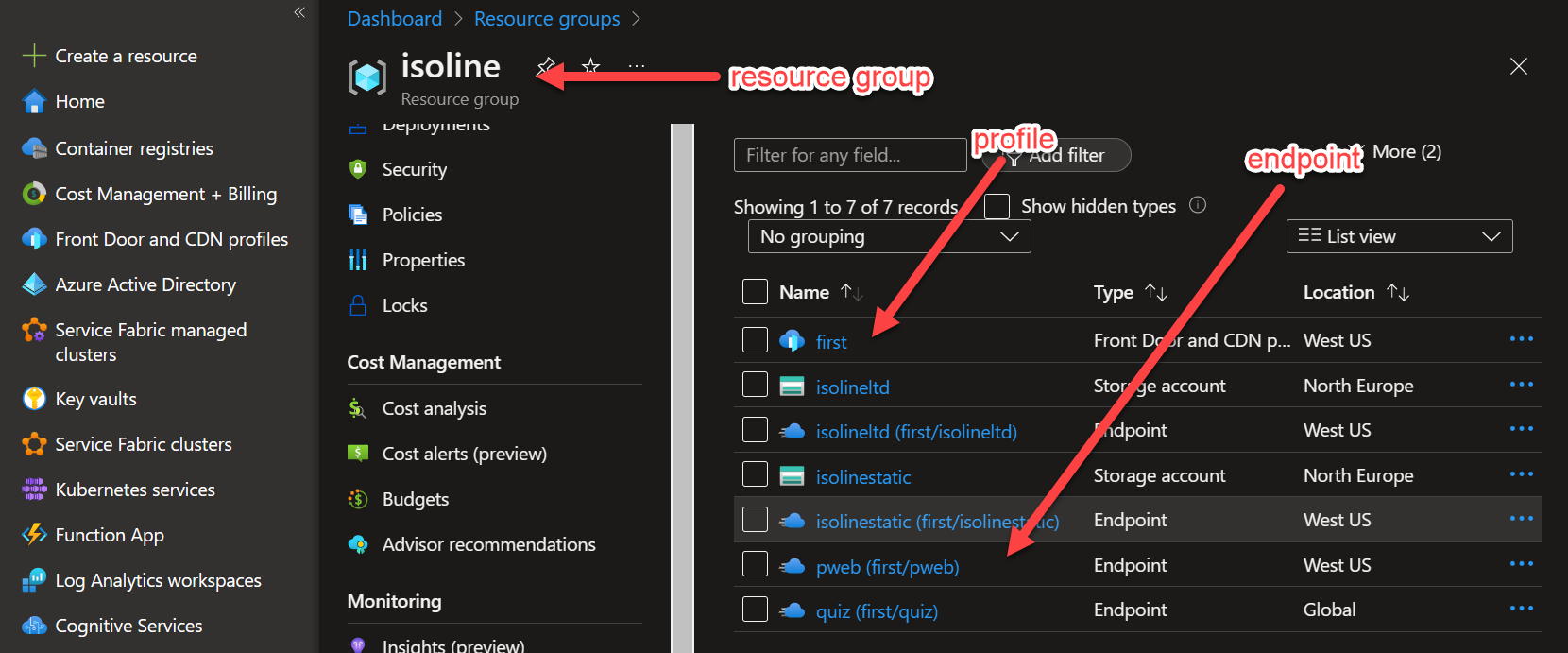Open Security in the resource menu
Image resolution: width=1568 pixels, height=653 pixels.
[x=414, y=169]
